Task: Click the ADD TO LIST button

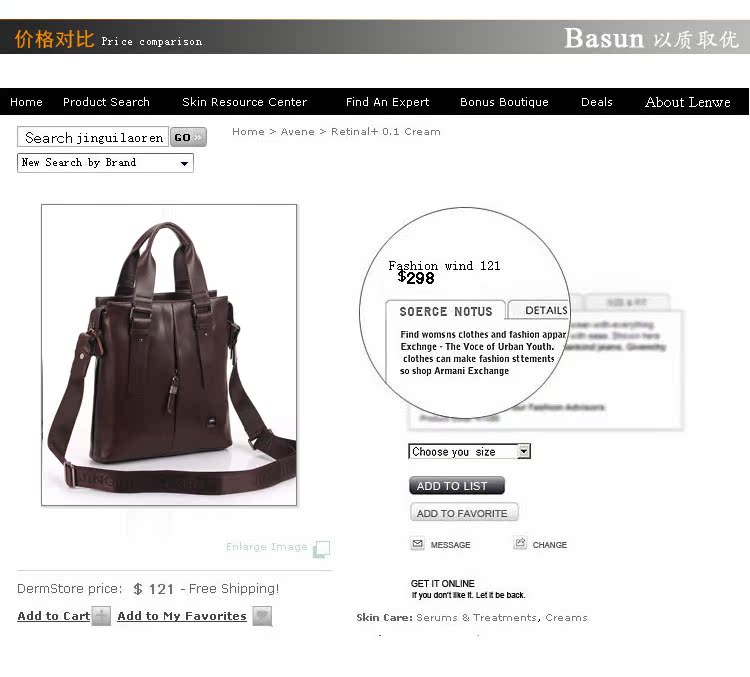Action: point(457,486)
